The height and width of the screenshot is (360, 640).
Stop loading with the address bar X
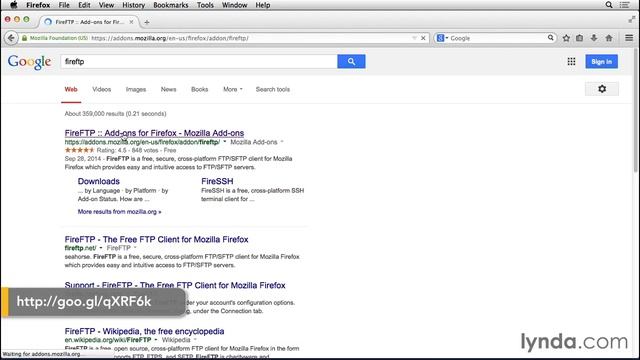pyautogui.click(x=423, y=38)
